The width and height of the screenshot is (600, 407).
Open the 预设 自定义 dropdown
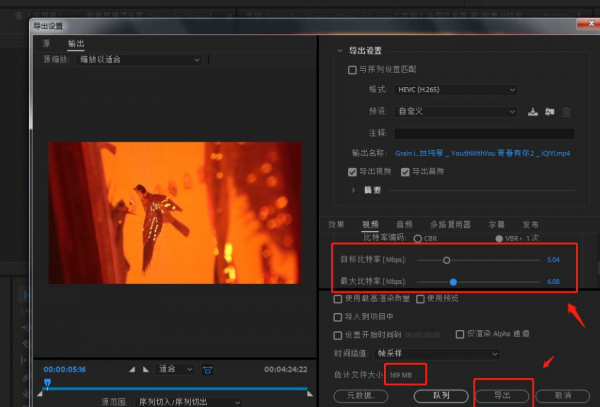(x=456, y=112)
